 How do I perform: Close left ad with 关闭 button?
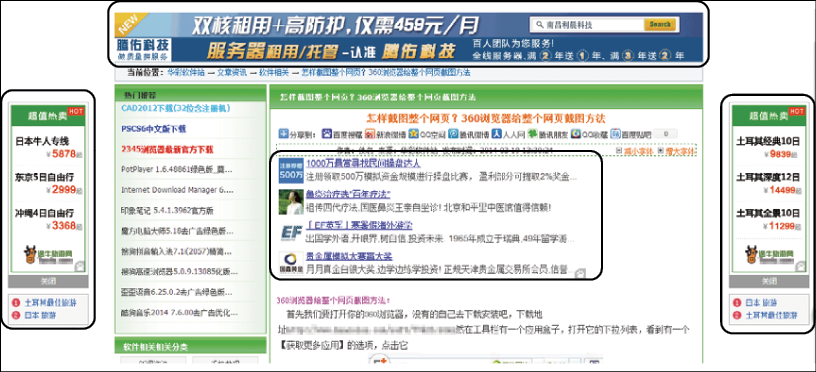(x=48, y=281)
